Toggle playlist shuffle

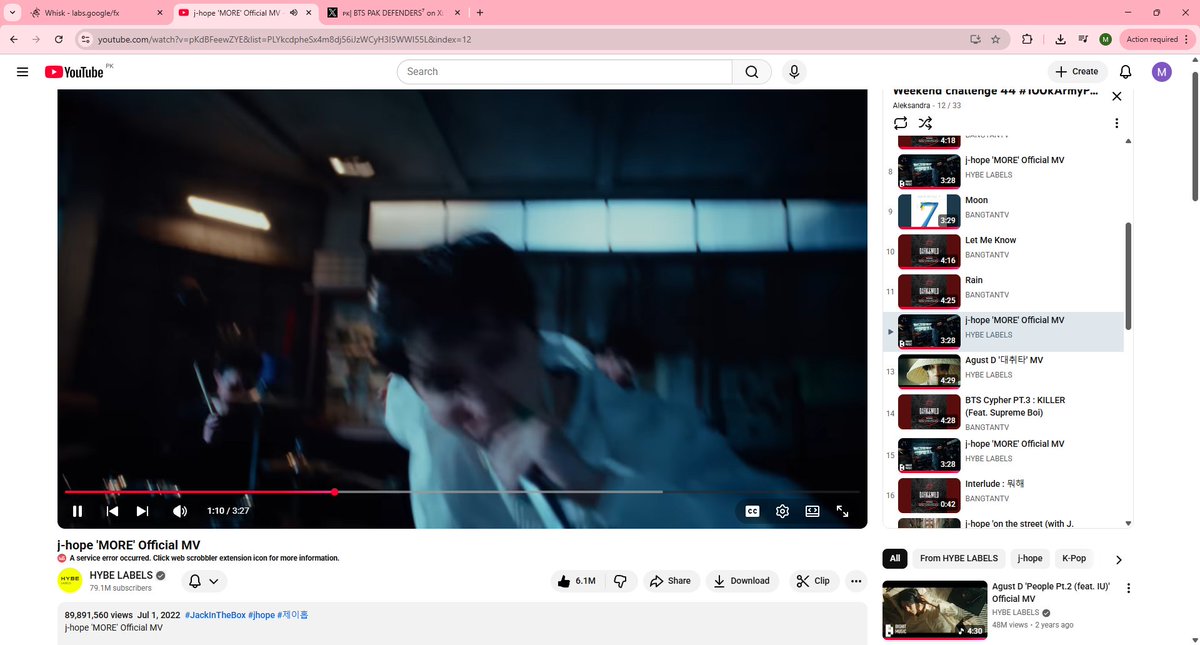925,123
